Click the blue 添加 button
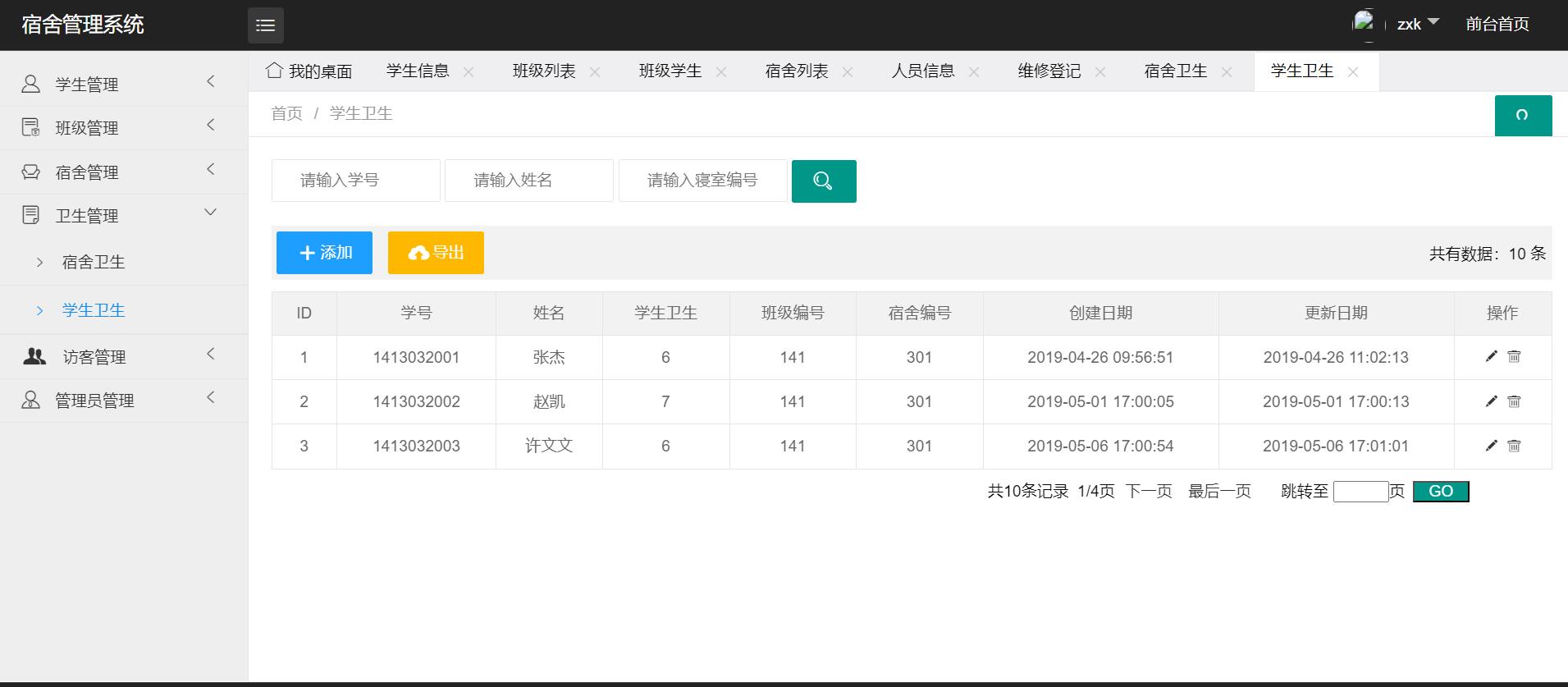Image resolution: width=1568 pixels, height=687 pixels. pos(324,253)
